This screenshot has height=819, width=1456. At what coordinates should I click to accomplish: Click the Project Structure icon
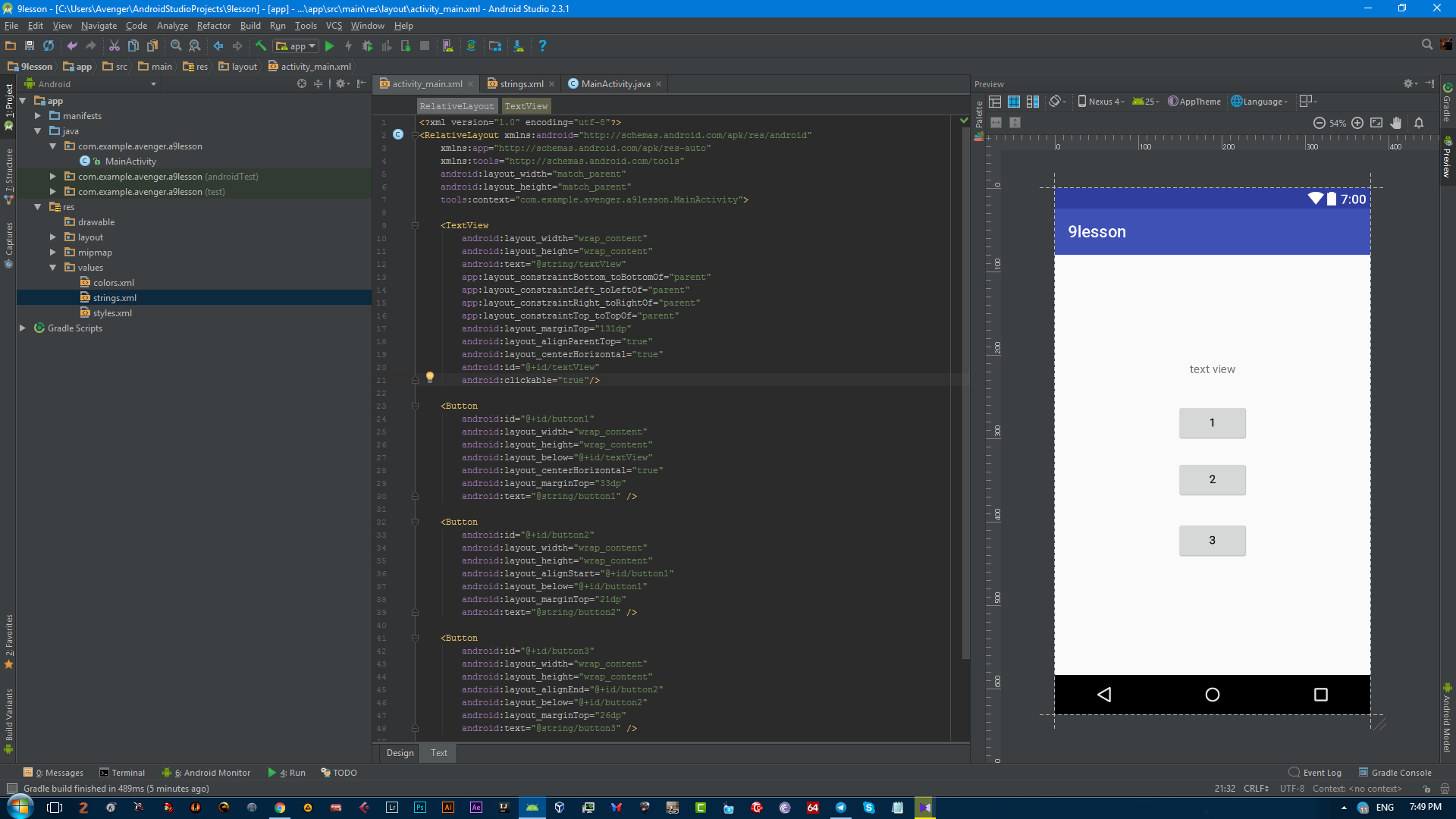pyautogui.click(x=495, y=46)
